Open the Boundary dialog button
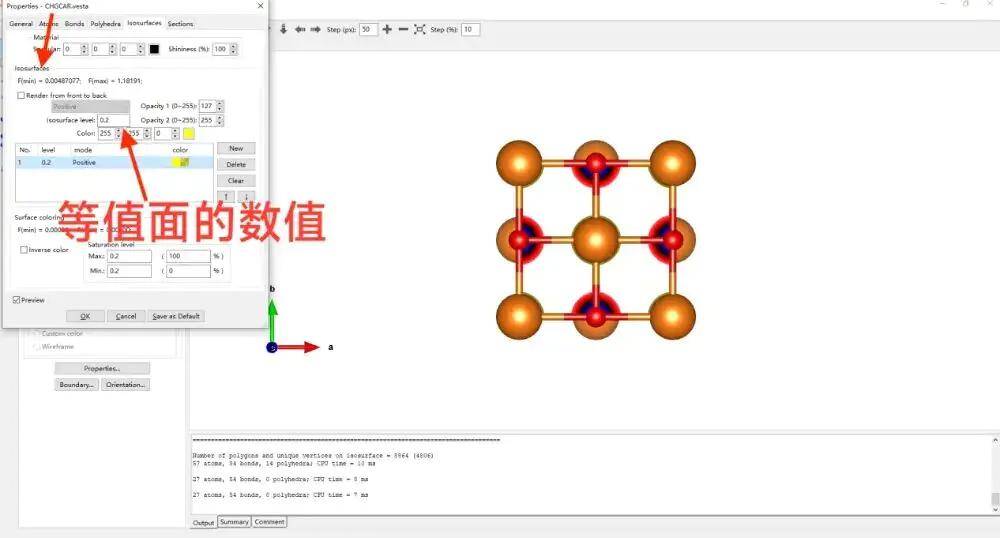This screenshot has height=538, width=1000. coord(76,384)
